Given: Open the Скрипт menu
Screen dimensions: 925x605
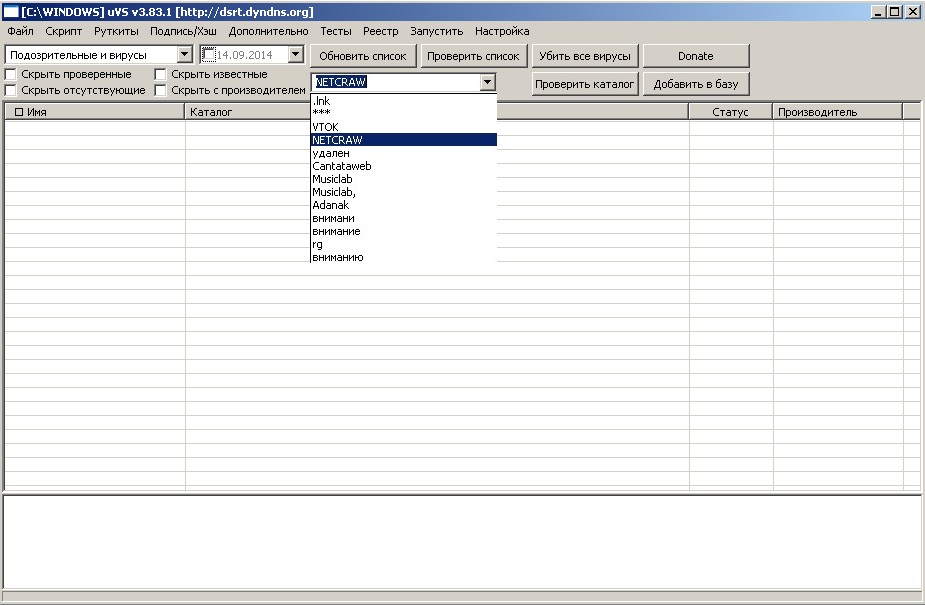Looking at the screenshot, I should [x=64, y=31].
